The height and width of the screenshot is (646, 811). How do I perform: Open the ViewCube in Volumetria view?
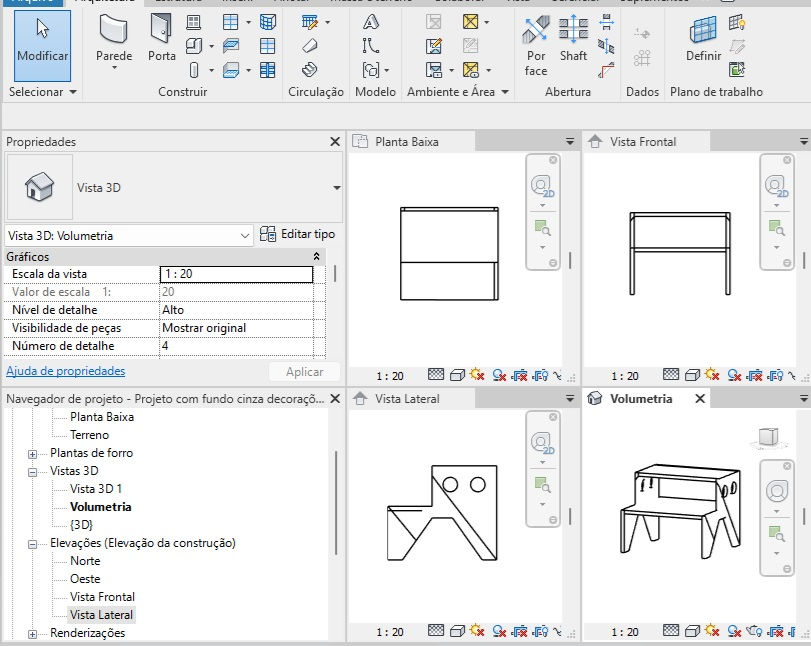tap(769, 438)
